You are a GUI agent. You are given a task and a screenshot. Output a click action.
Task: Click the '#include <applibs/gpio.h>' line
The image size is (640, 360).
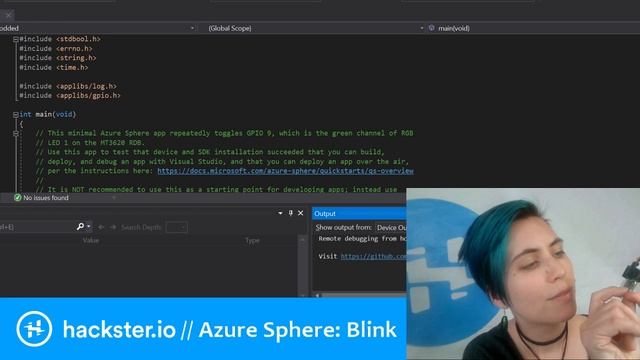pos(70,96)
